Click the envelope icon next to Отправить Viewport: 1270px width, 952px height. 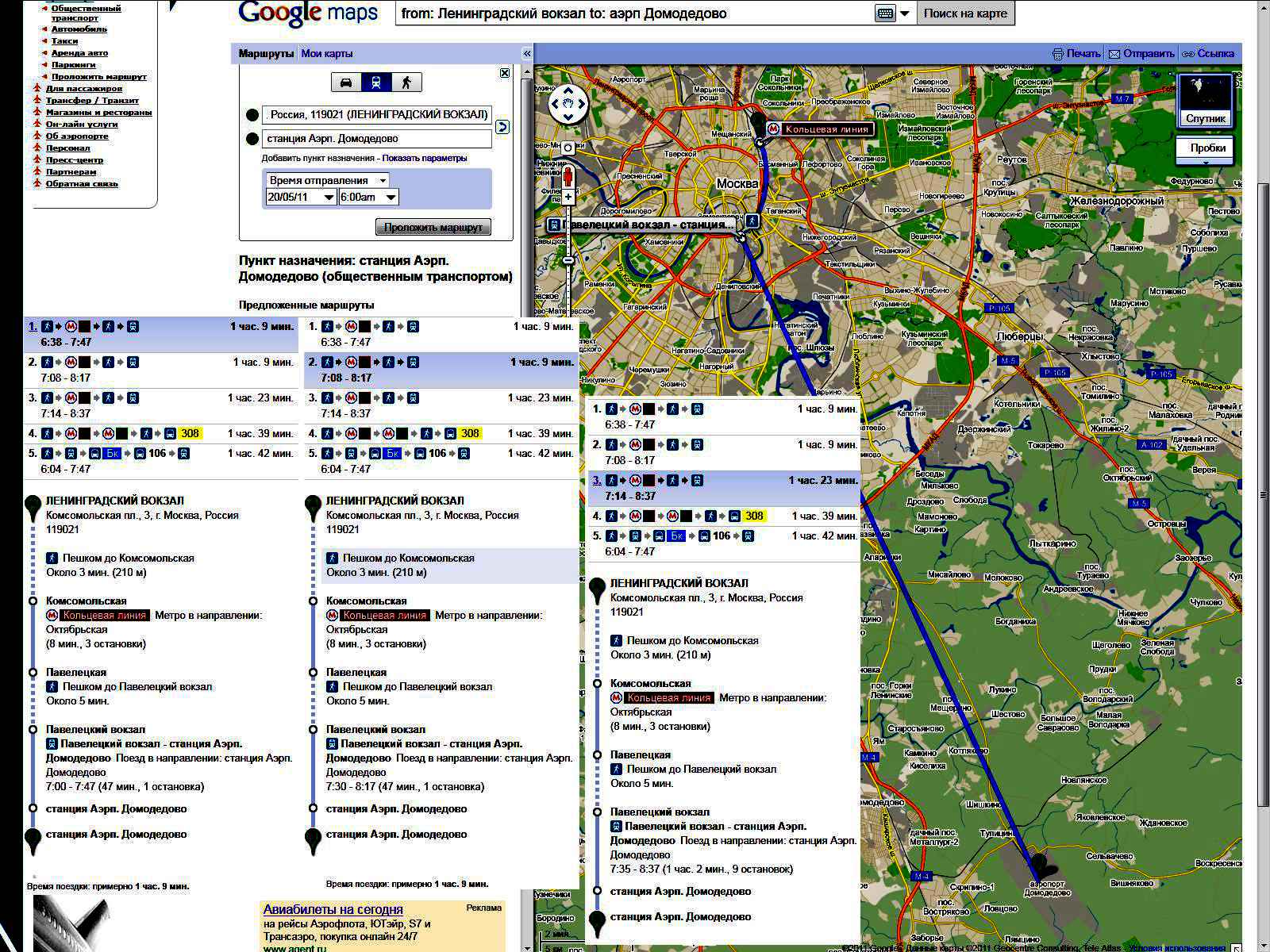point(1114,54)
